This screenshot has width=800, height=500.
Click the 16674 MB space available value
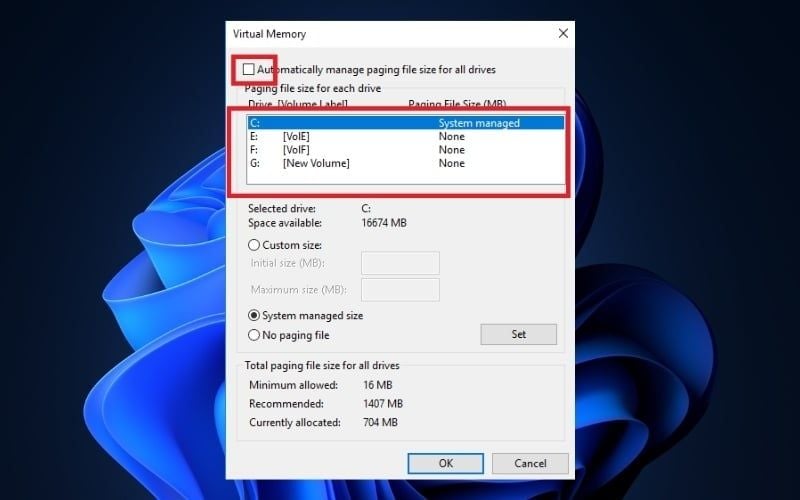384,223
